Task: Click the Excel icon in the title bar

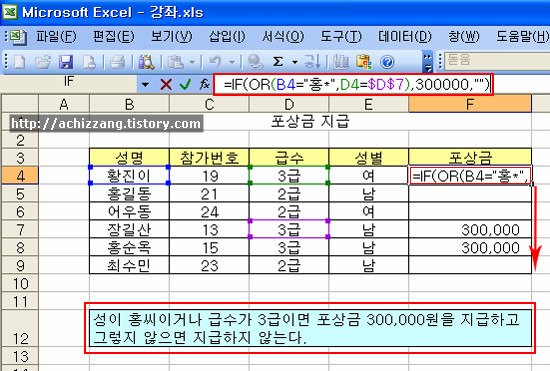Action: [x=9, y=12]
